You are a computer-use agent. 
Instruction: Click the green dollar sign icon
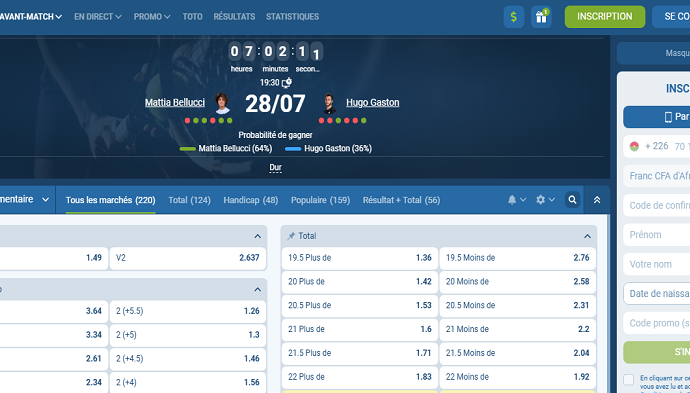pyautogui.click(x=514, y=17)
